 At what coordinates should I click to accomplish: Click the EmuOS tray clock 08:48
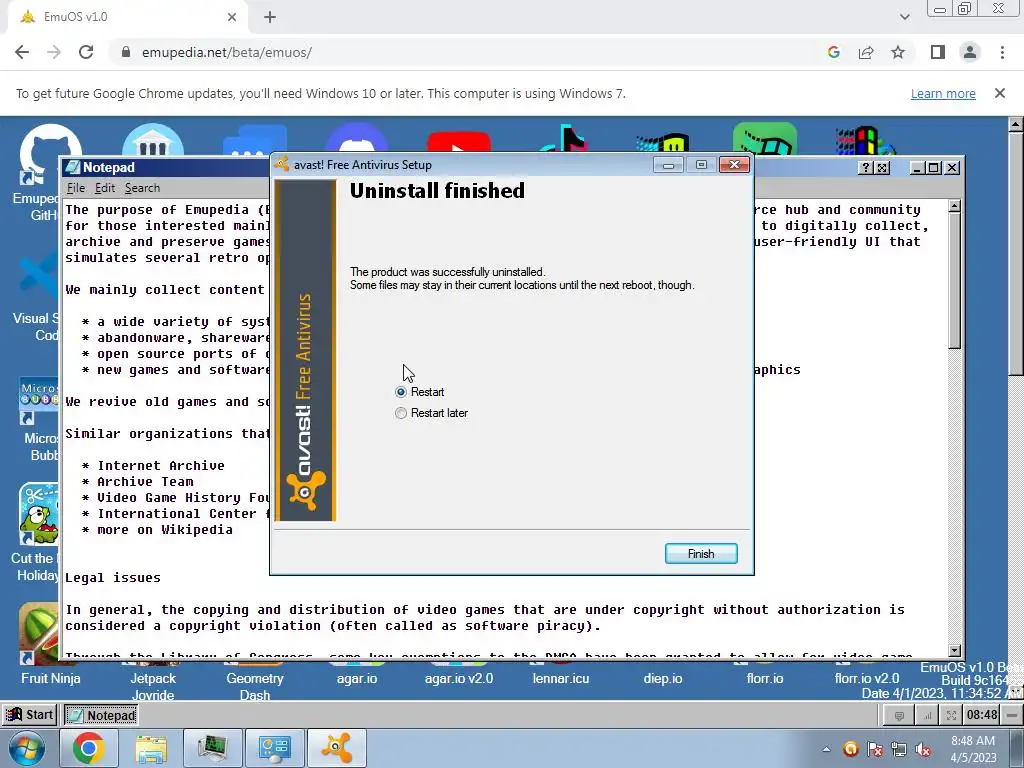pyautogui.click(x=982, y=715)
